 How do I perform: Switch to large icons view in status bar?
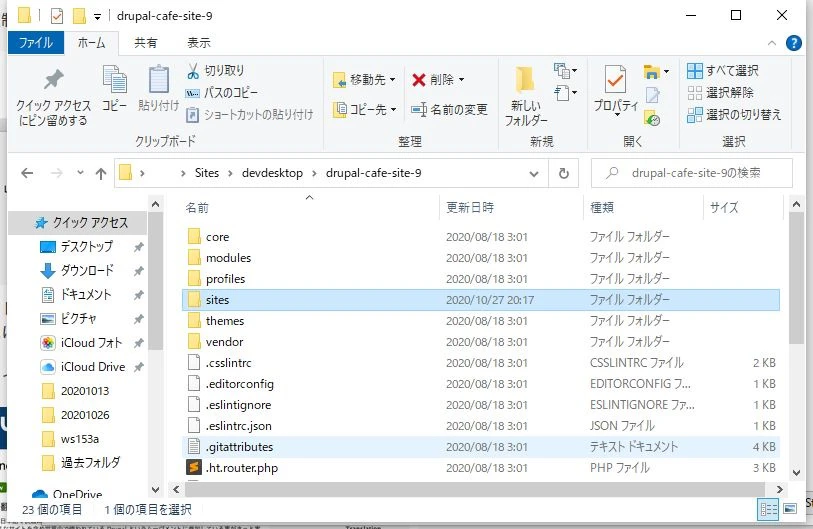(790, 509)
